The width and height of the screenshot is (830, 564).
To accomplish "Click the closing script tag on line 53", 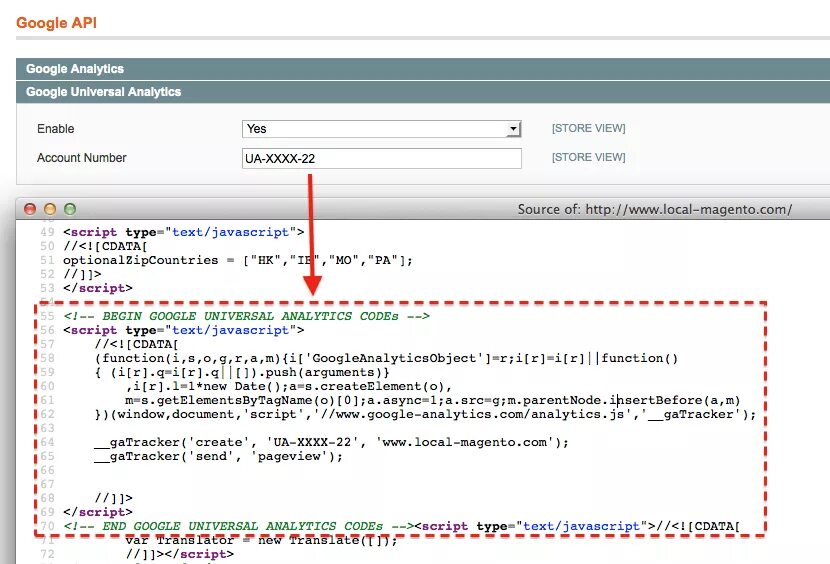I will 98,288.
